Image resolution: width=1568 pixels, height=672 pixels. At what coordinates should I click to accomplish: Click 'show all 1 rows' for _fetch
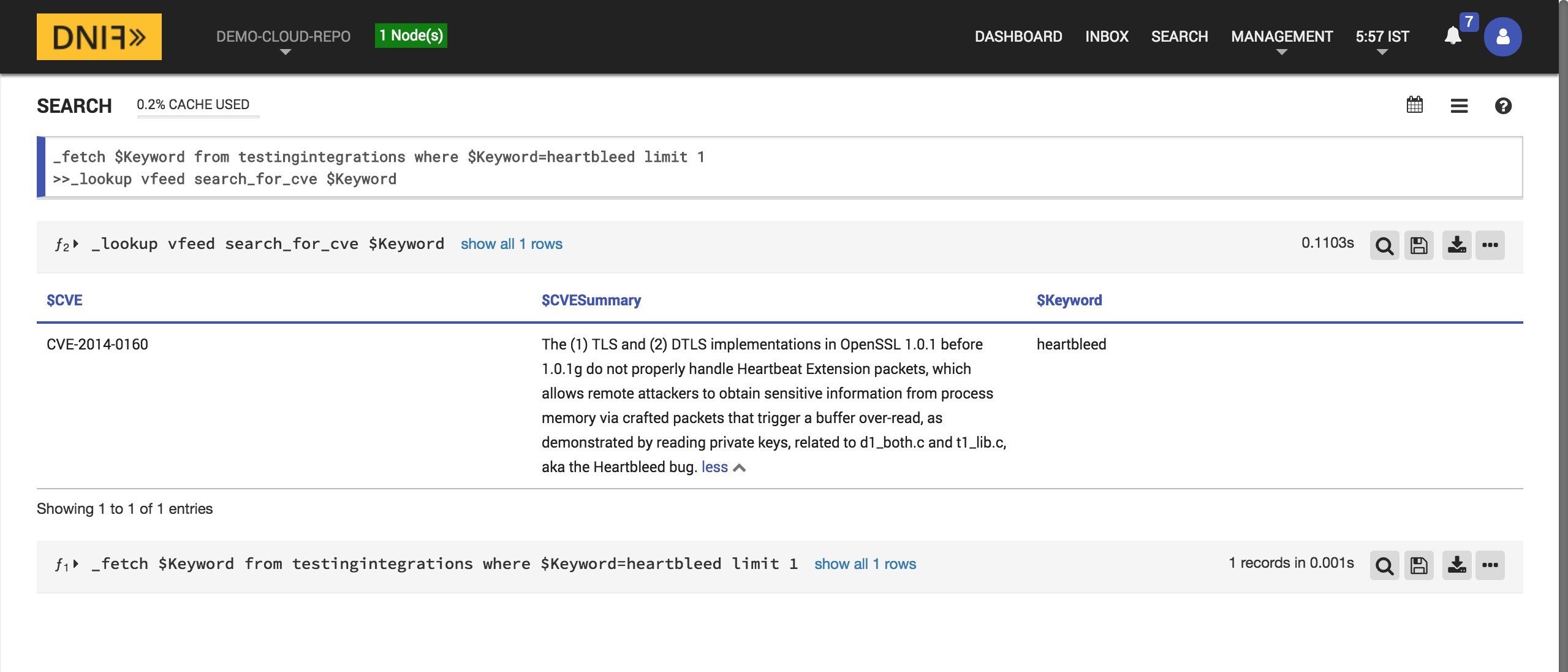pos(865,564)
